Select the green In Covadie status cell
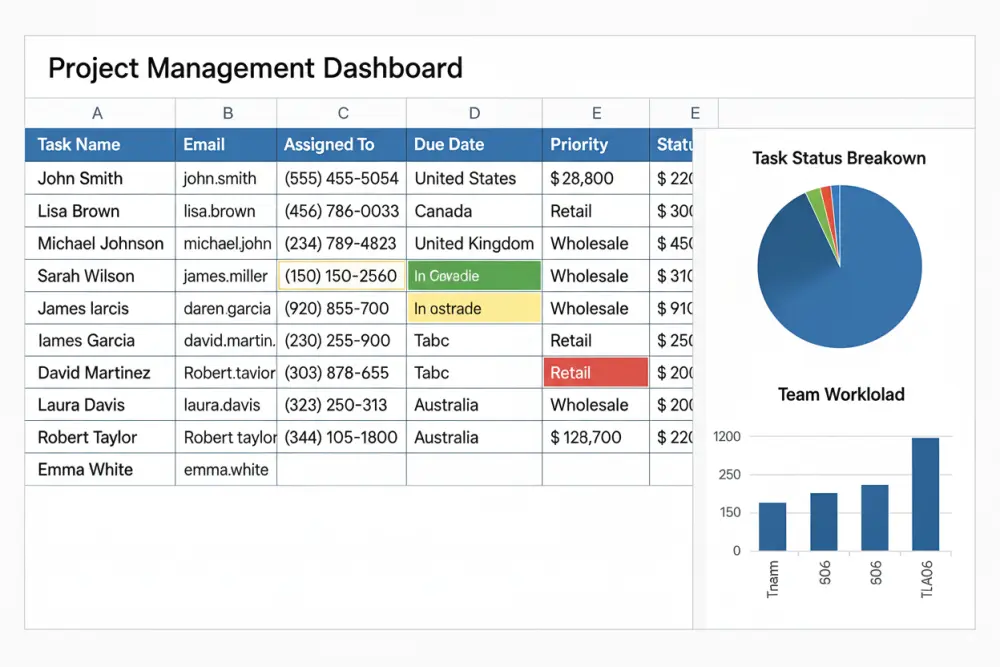Image resolution: width=1000 pixels, height=667 pixels. pos(473,275)
